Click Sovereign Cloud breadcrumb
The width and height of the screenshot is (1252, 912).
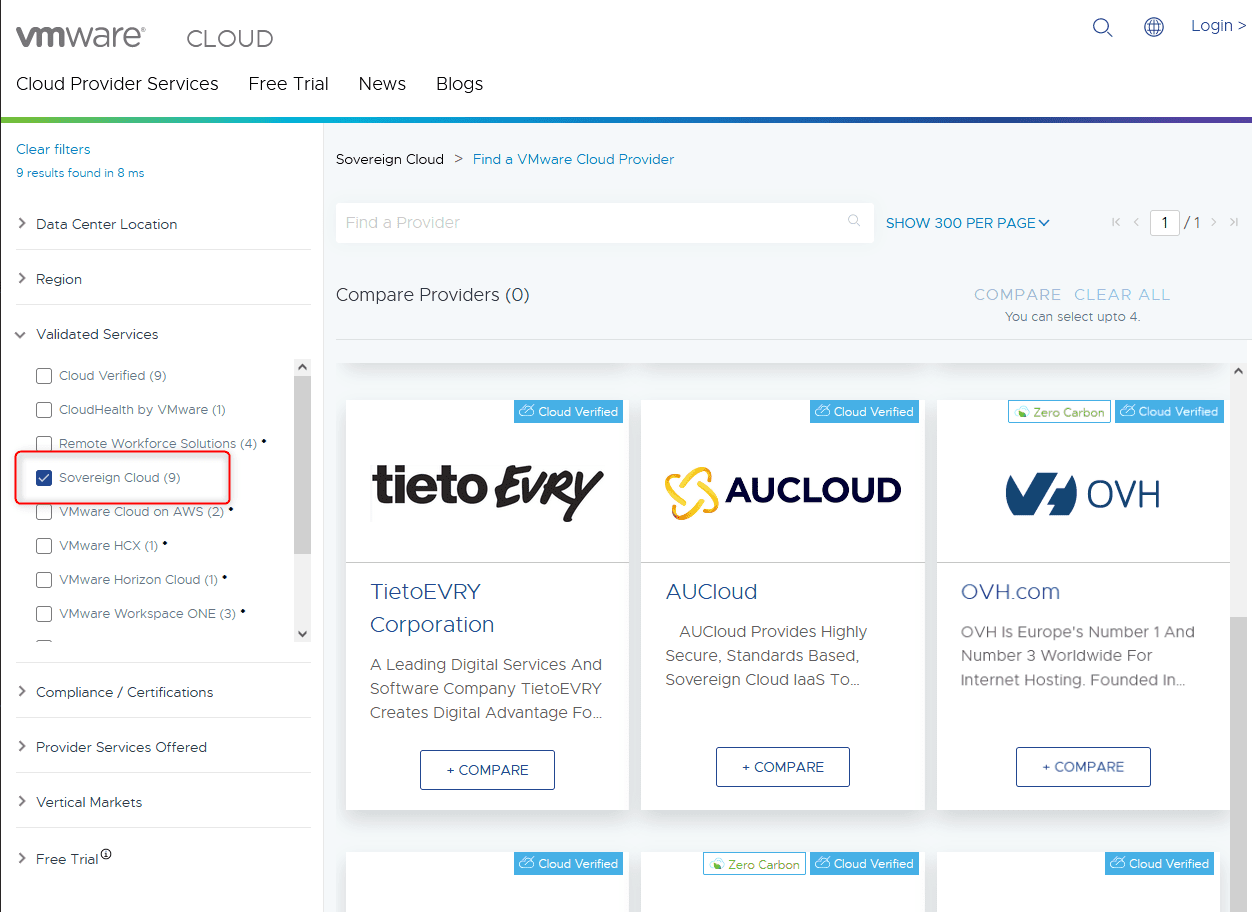(390, 159)
